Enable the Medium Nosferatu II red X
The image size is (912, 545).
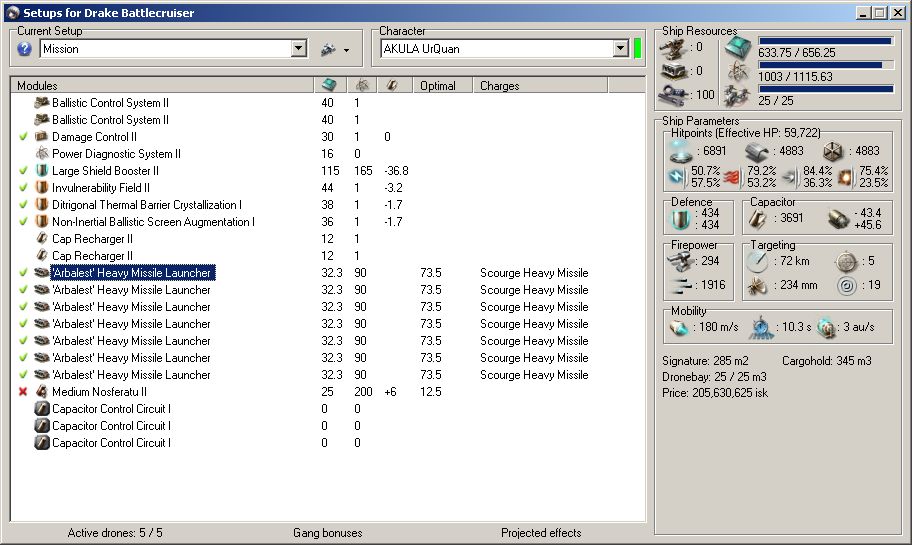point(23,391)
